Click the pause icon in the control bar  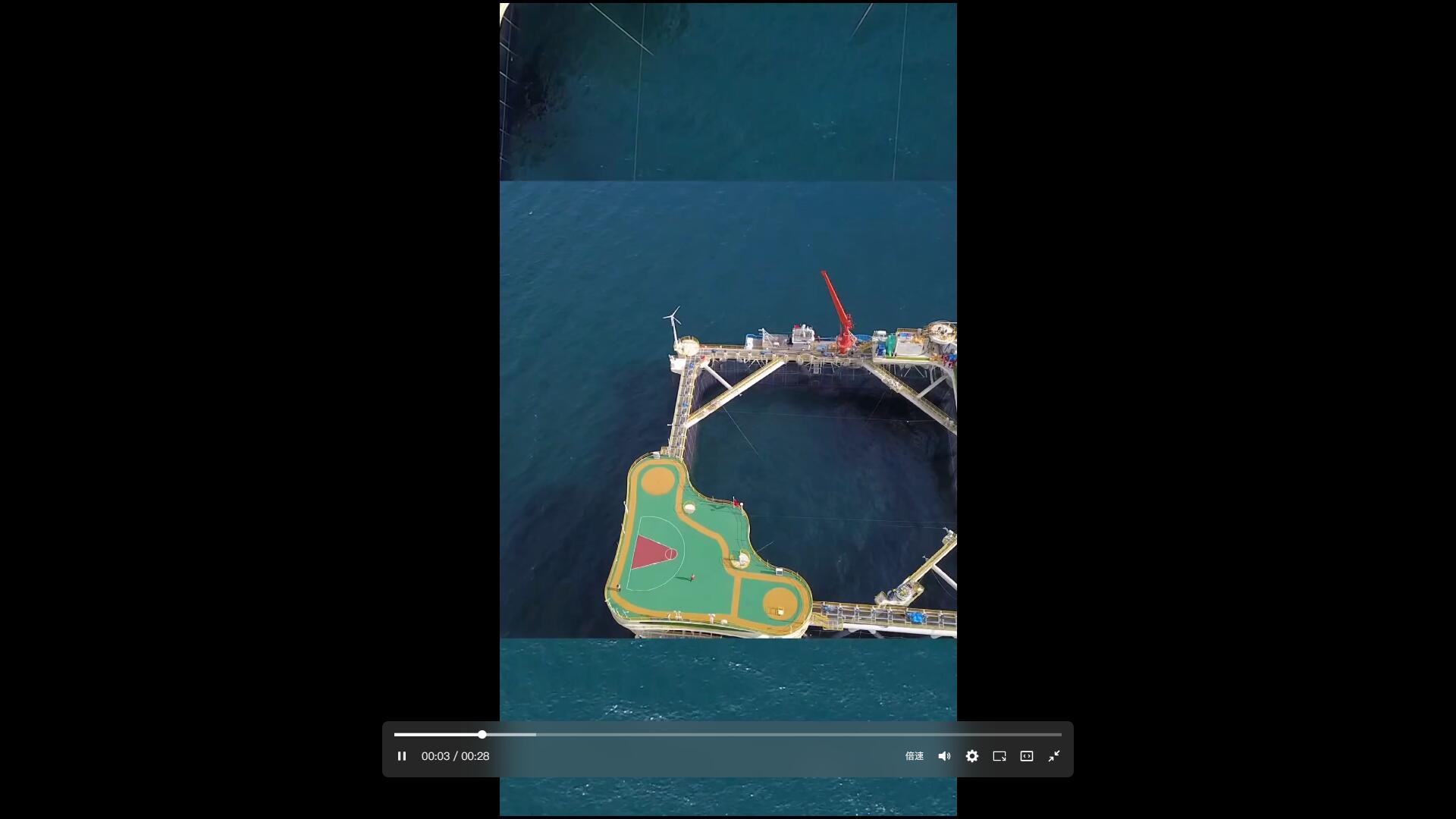pyautogui.click(x=401, y=756)
